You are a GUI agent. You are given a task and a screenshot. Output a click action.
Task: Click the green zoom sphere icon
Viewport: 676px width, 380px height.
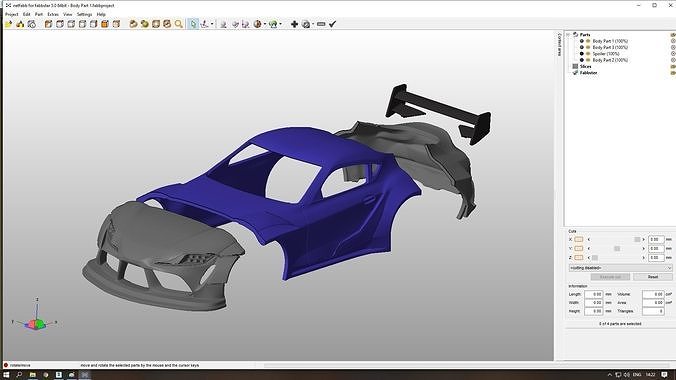coord(144,24)
